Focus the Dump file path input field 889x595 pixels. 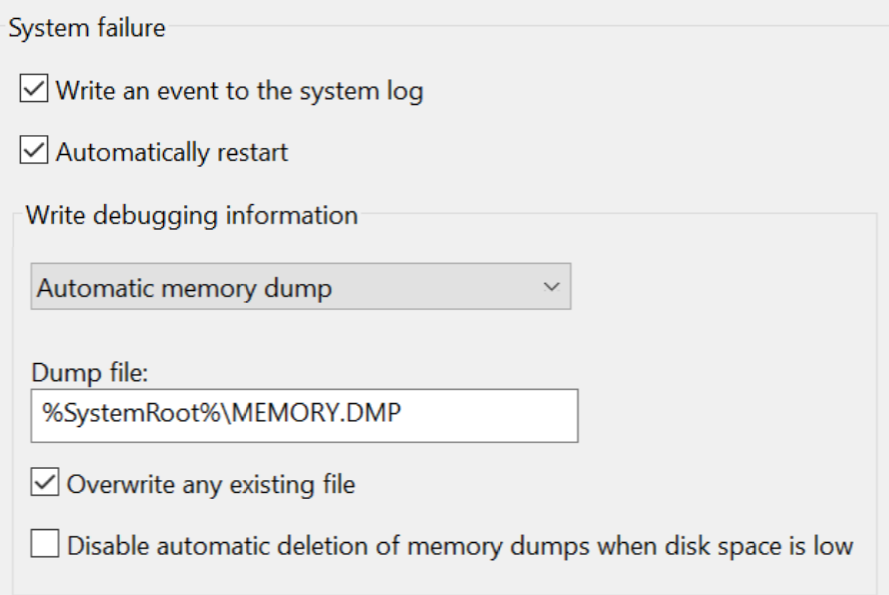[x=304, y=416]
